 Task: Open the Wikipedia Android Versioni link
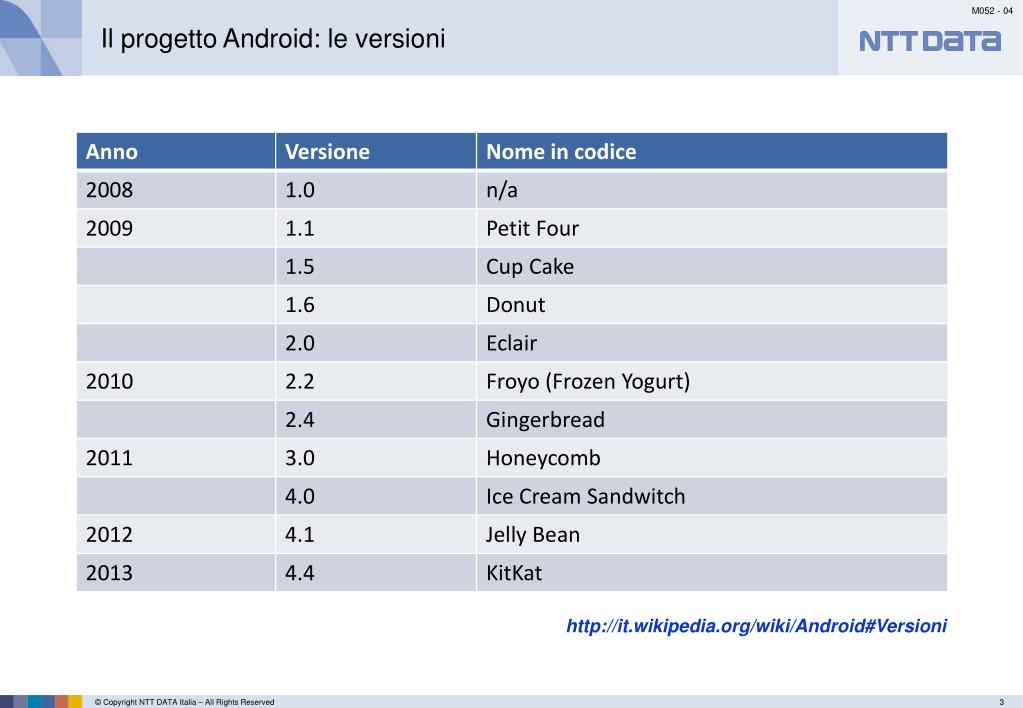pyautogui.click(x=756, y=626)
